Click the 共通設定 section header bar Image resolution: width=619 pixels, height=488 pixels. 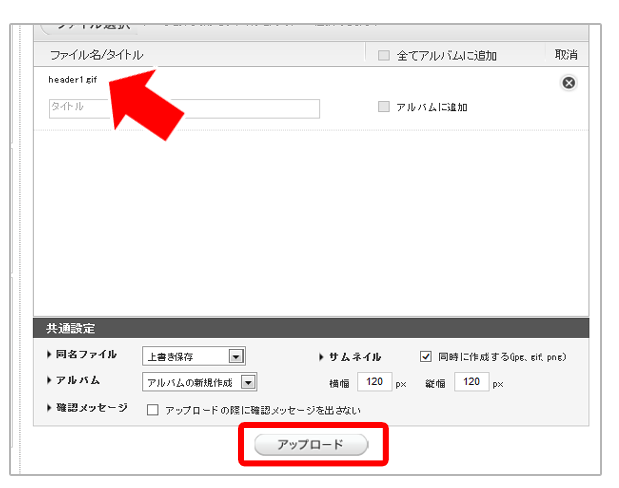(x=311, y=328)
